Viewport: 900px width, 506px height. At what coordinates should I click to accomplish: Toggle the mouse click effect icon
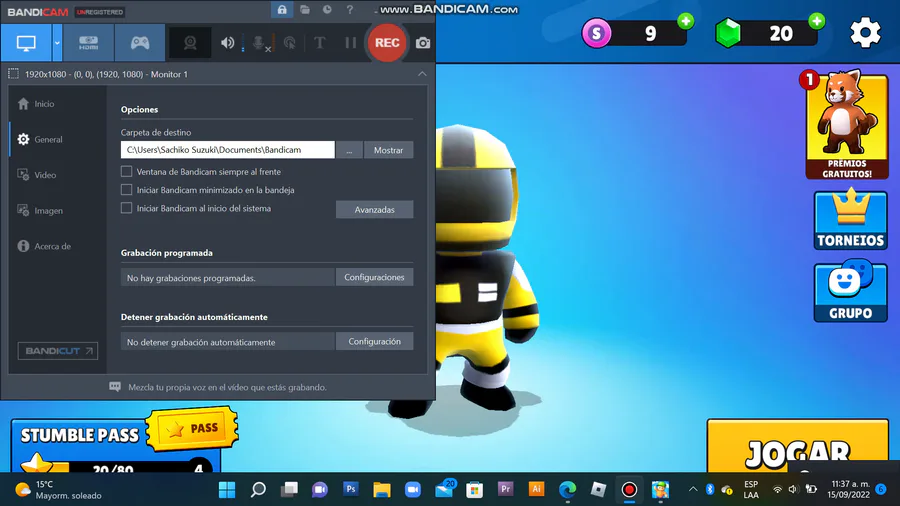(x=290, y=43)
